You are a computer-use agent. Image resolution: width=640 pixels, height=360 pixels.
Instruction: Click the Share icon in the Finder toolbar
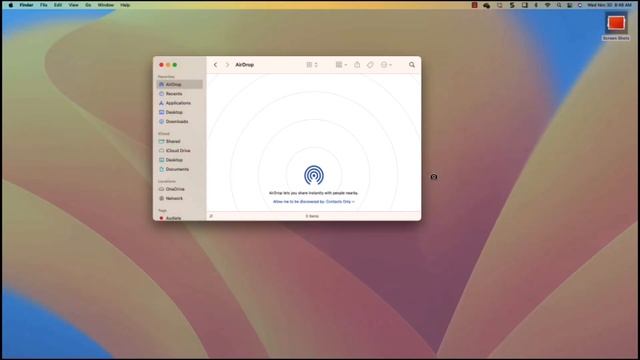pos(357,65)
